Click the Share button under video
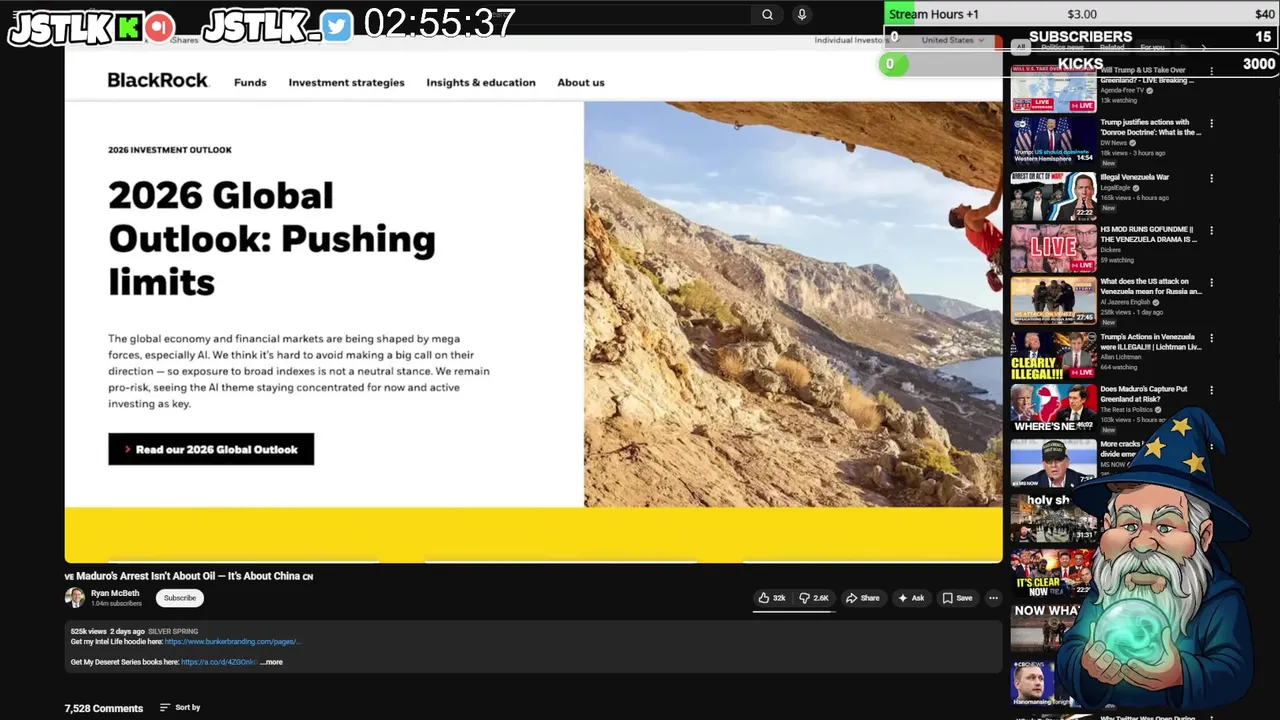The height and width of the screenshot is (720, 1280). [862, 598]
